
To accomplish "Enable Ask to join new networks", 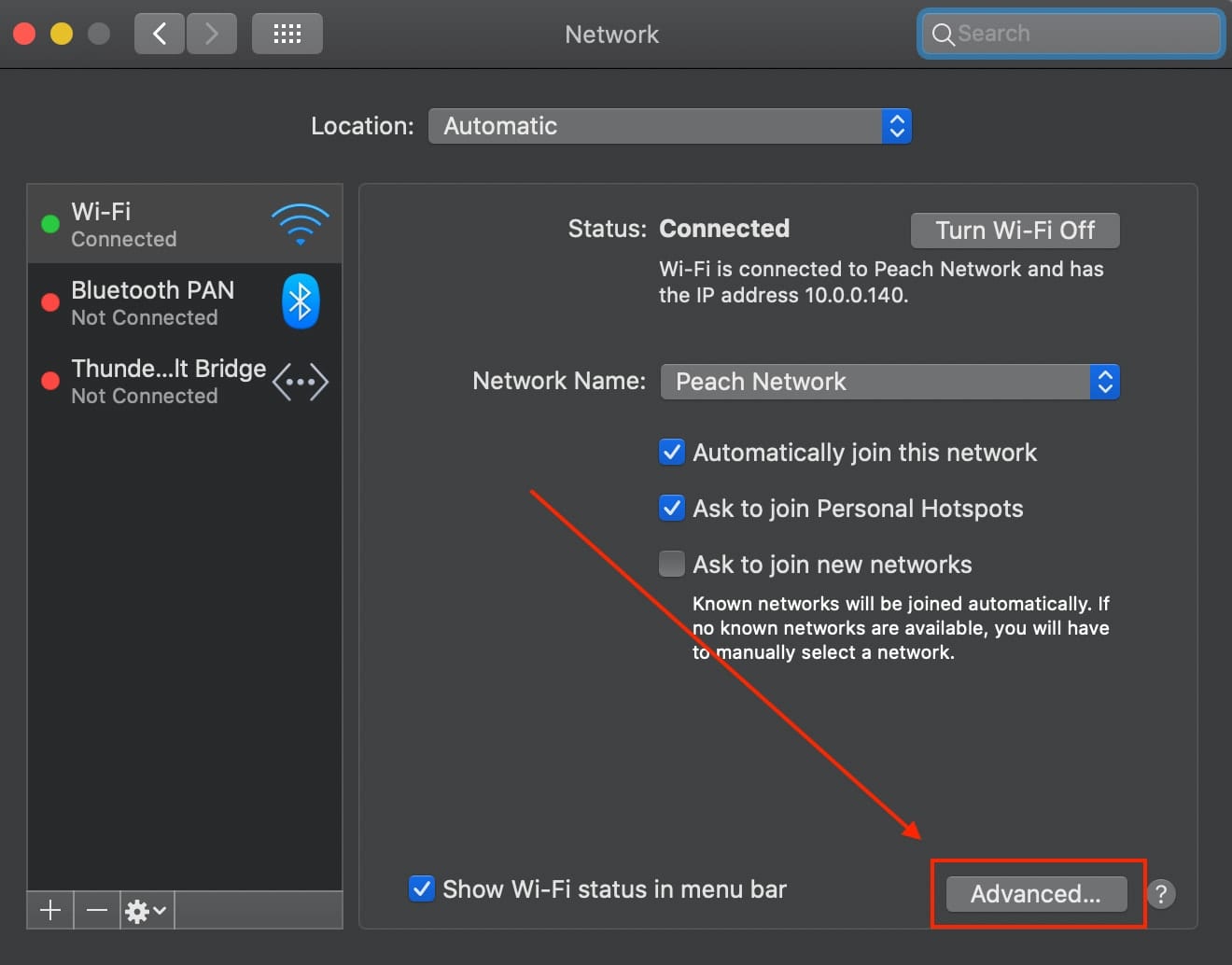I will pos(672,565).
